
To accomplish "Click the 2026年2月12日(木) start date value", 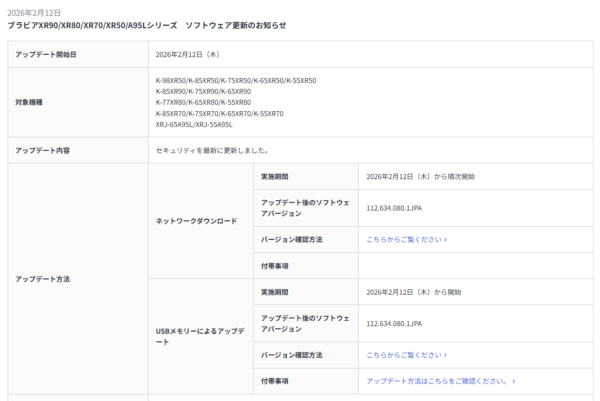I will pyautogui.click(x=188, y=54).
